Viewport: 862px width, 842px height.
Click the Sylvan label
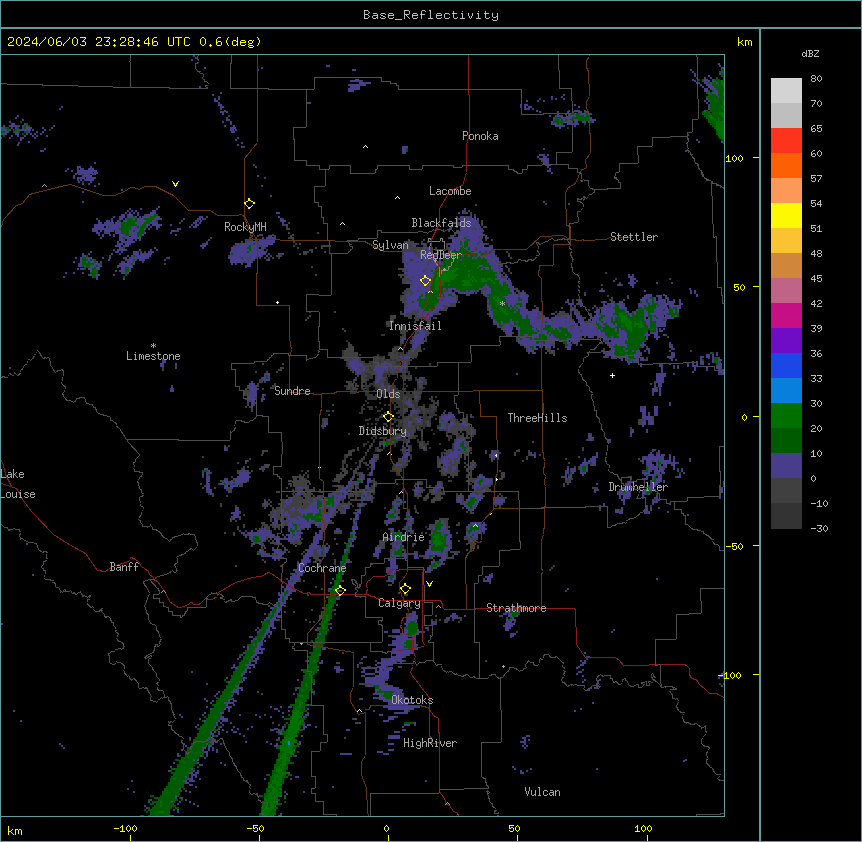click(x=390, y=245)
